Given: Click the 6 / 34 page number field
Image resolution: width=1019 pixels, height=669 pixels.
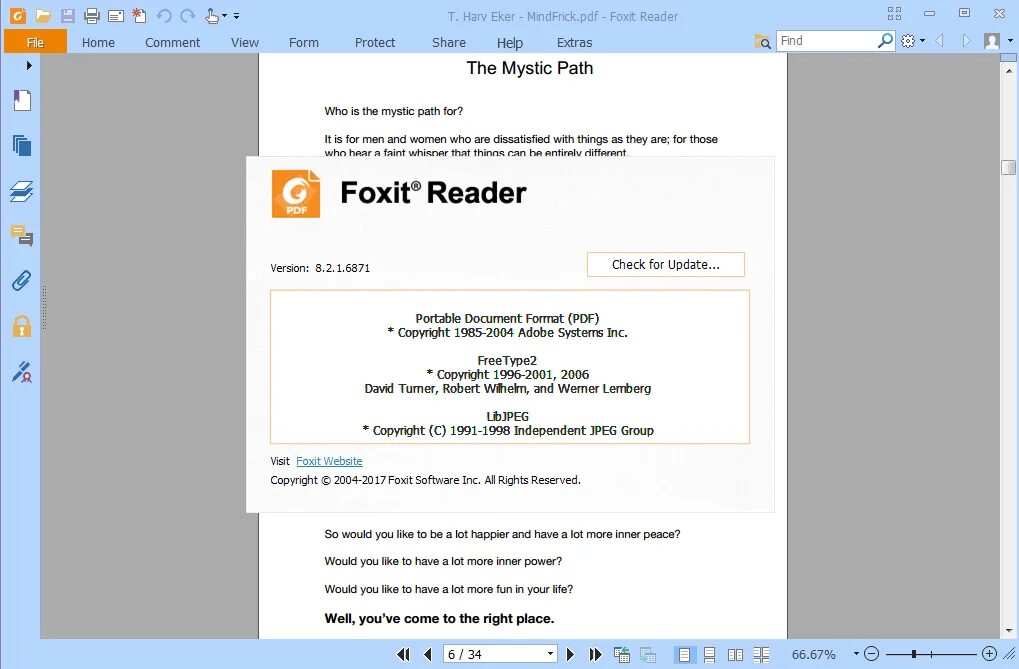Looking at the screenshot, I should pos(495,654).
